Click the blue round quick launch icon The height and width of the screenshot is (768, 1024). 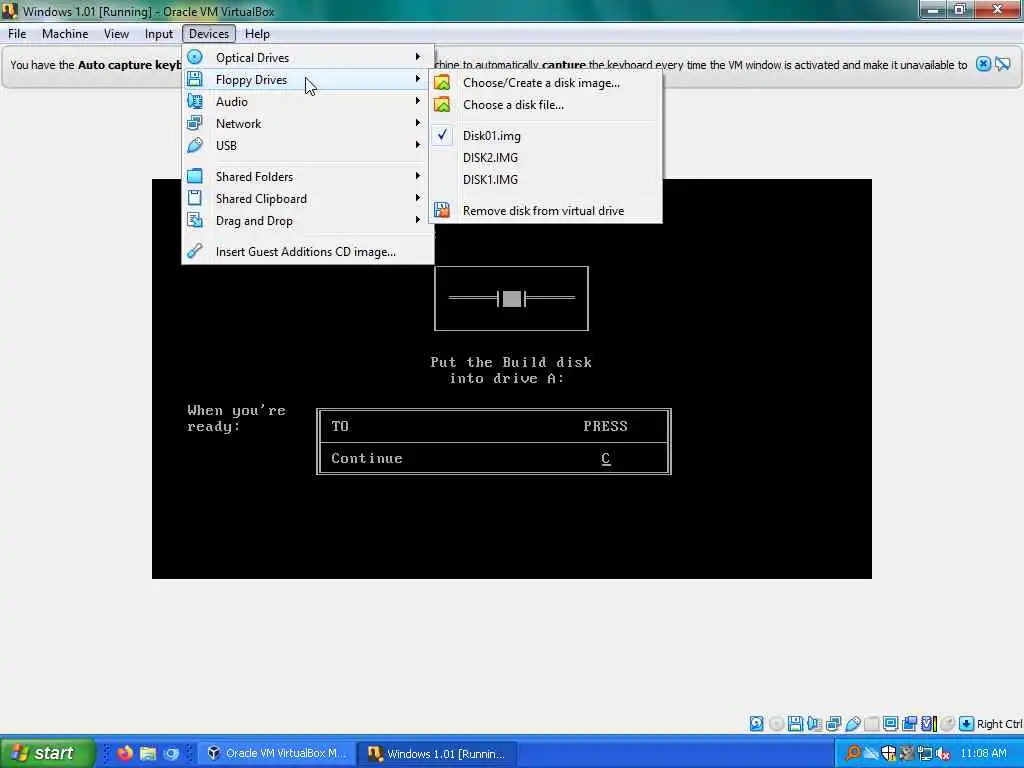pyautogui.click(x=171, y=753)
